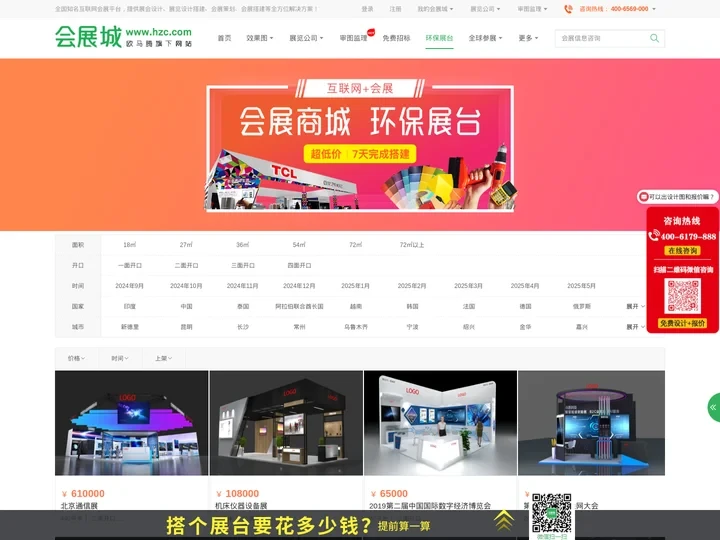This screenshot has height=540, width=720.
Task: Sort listings by 价格
Action: click(x=76, y=358)
